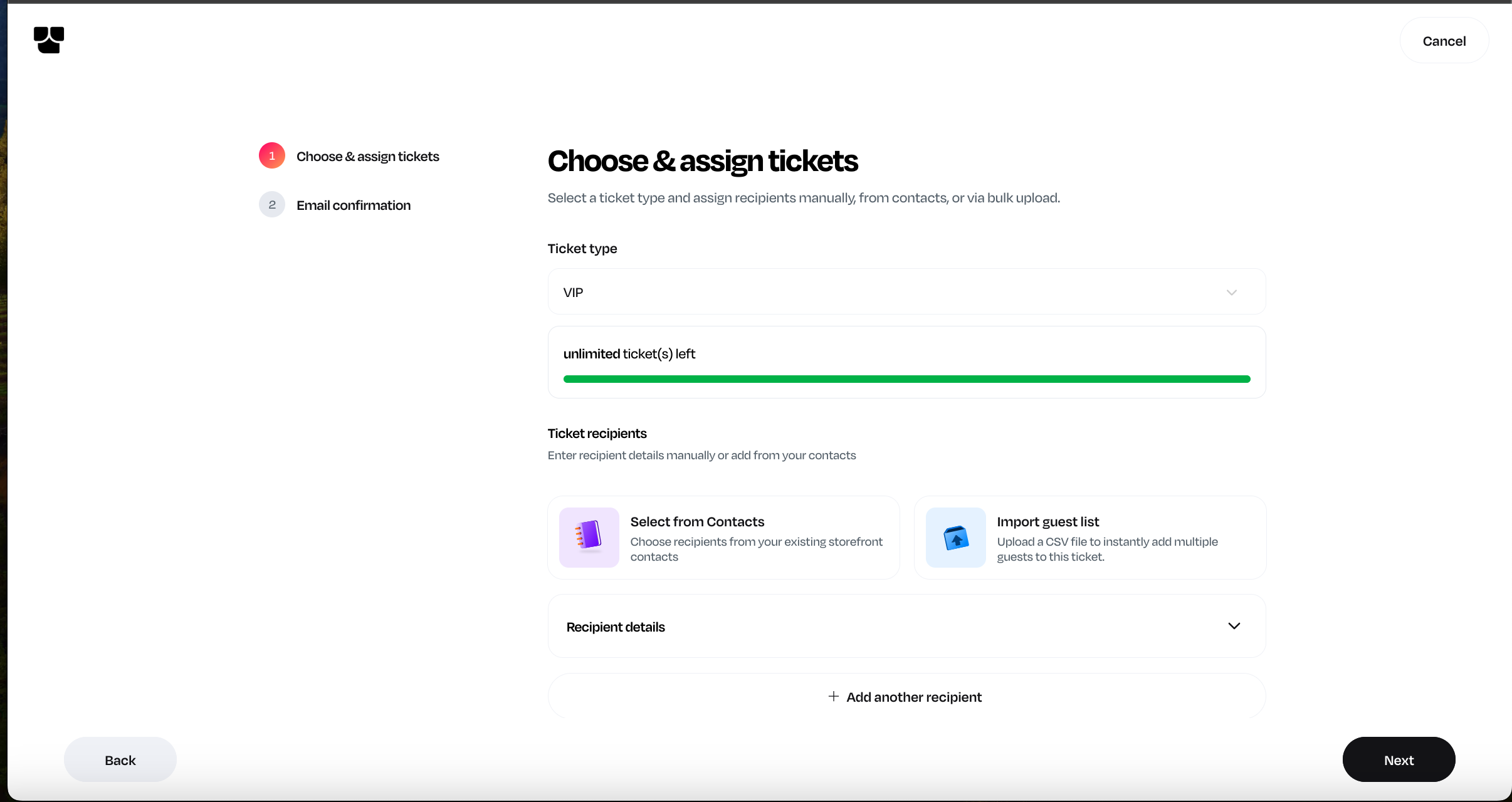
Task: Click the step 2 grey circle badge
Action: [272, 204]
